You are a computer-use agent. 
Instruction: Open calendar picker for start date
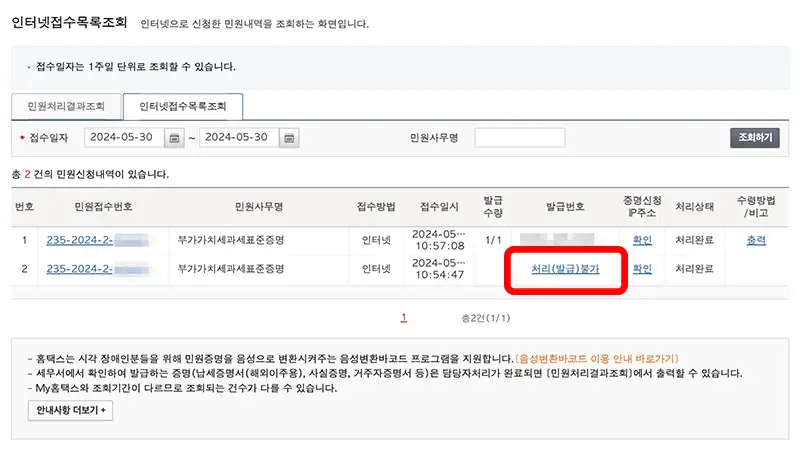pos(174,138)
